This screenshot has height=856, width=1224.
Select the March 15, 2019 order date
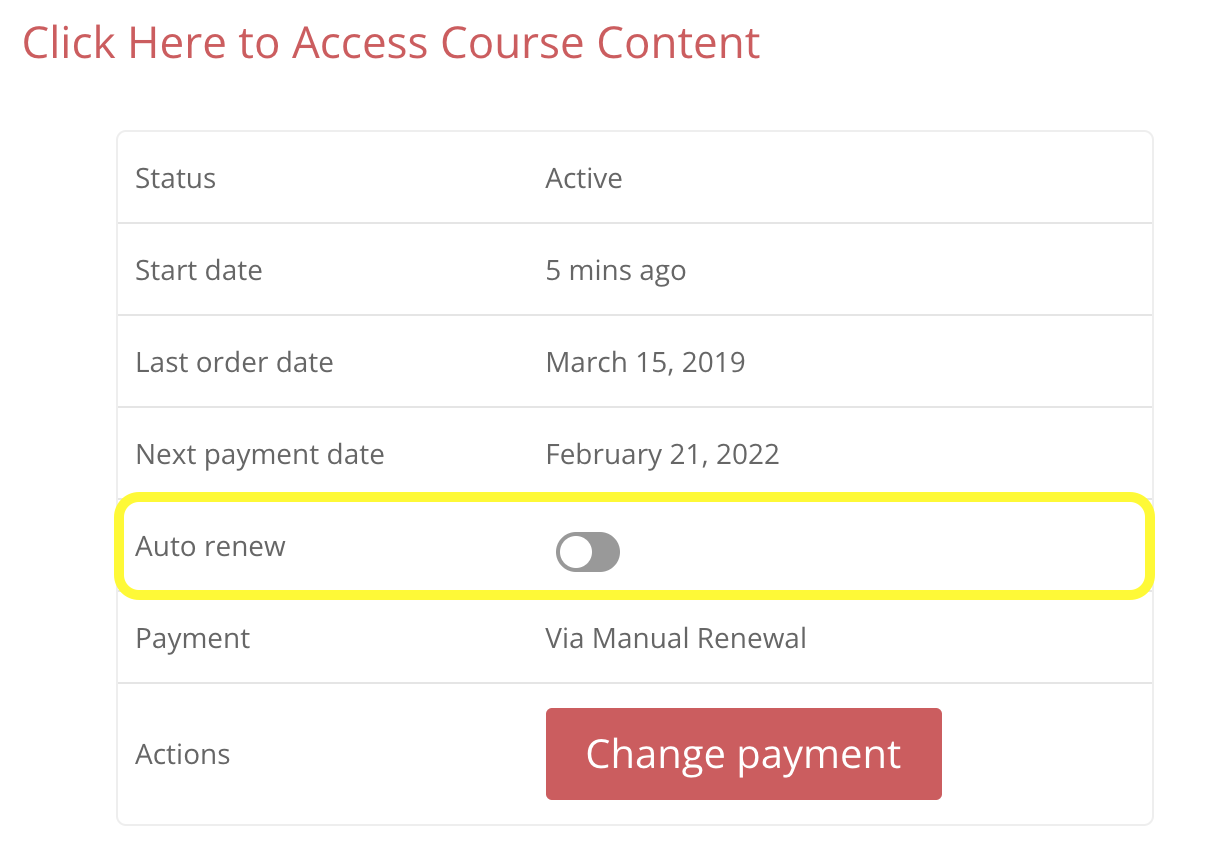tap(645, 363)
